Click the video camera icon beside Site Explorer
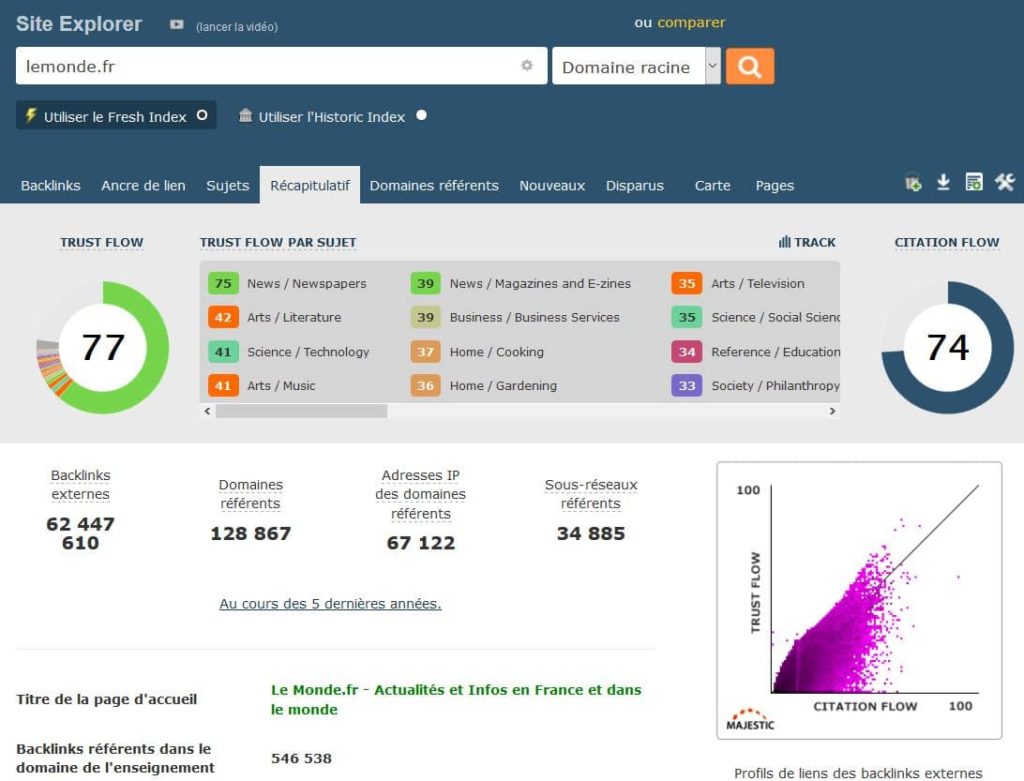1024x781 pixels. (177, 25)
